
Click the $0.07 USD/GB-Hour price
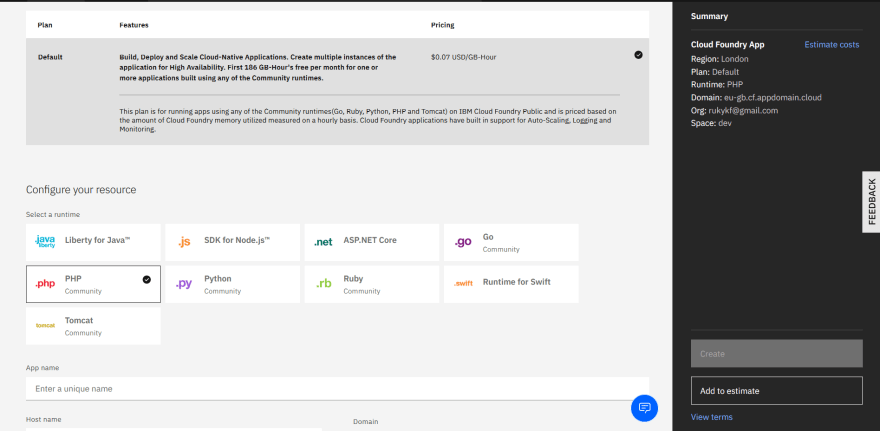coord(464,57)
